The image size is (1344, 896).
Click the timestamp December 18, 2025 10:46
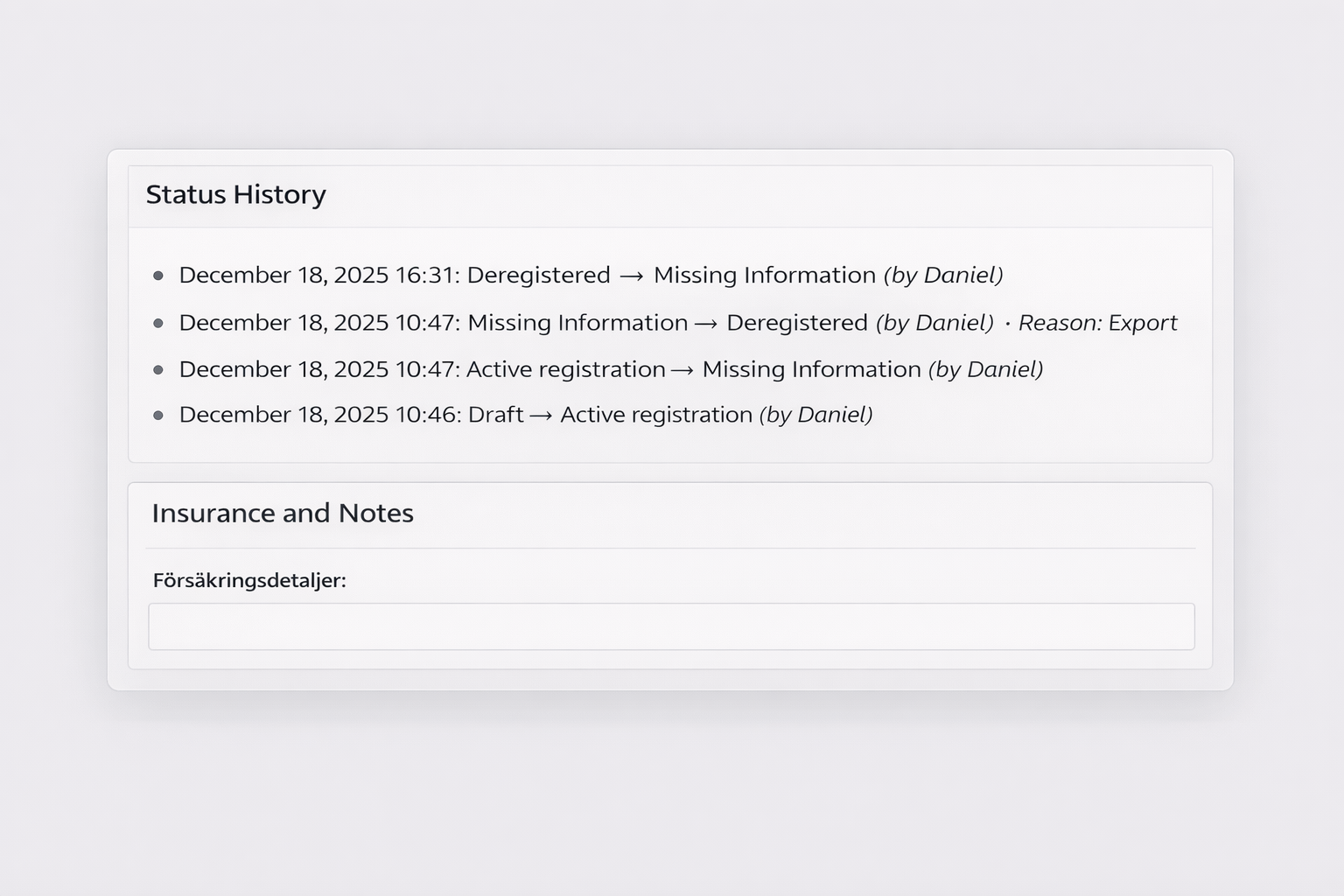click(320, 415)
